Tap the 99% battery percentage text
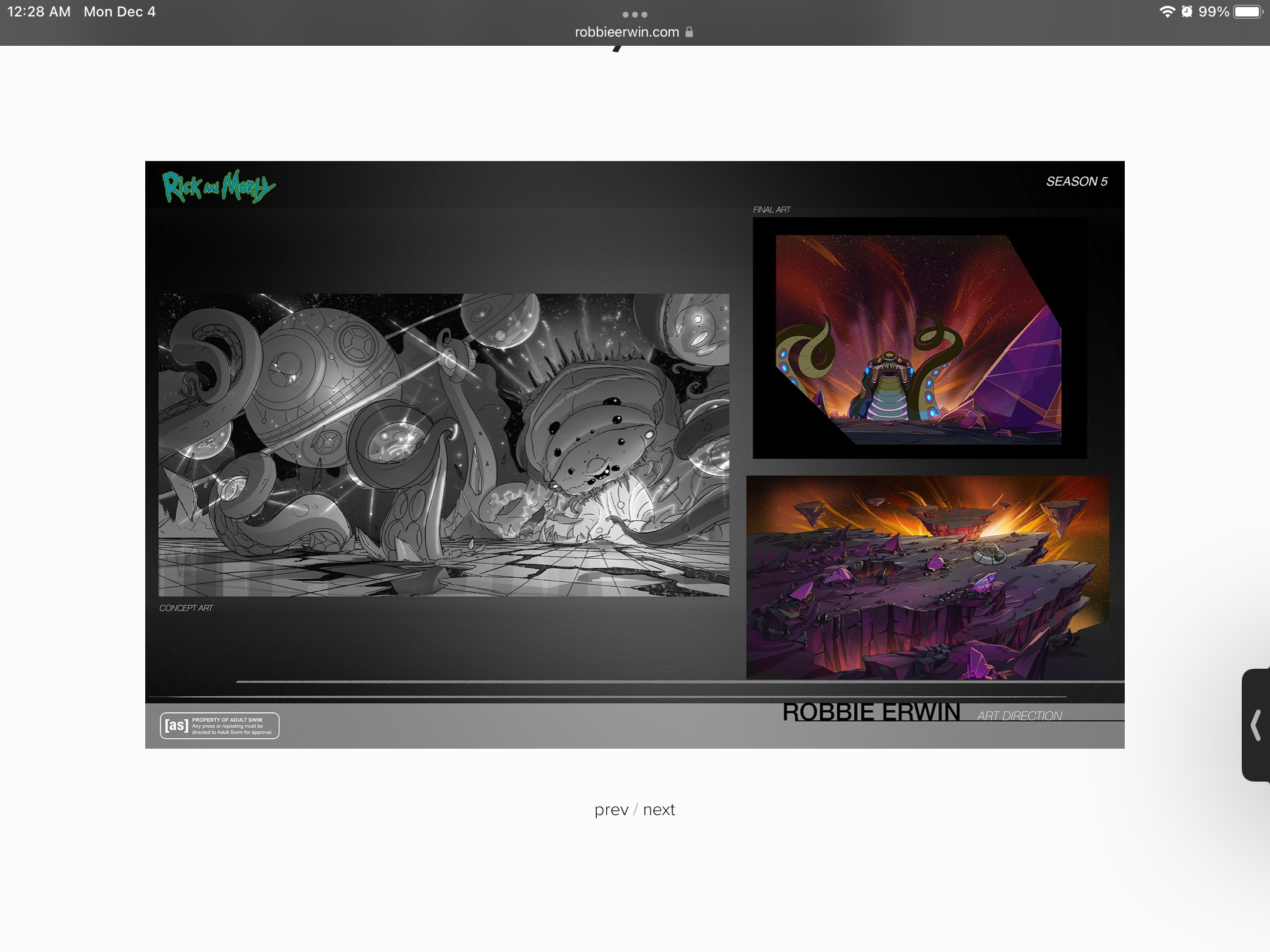The height and width of the screenshot is (952, 1270). coord(1214,12)
